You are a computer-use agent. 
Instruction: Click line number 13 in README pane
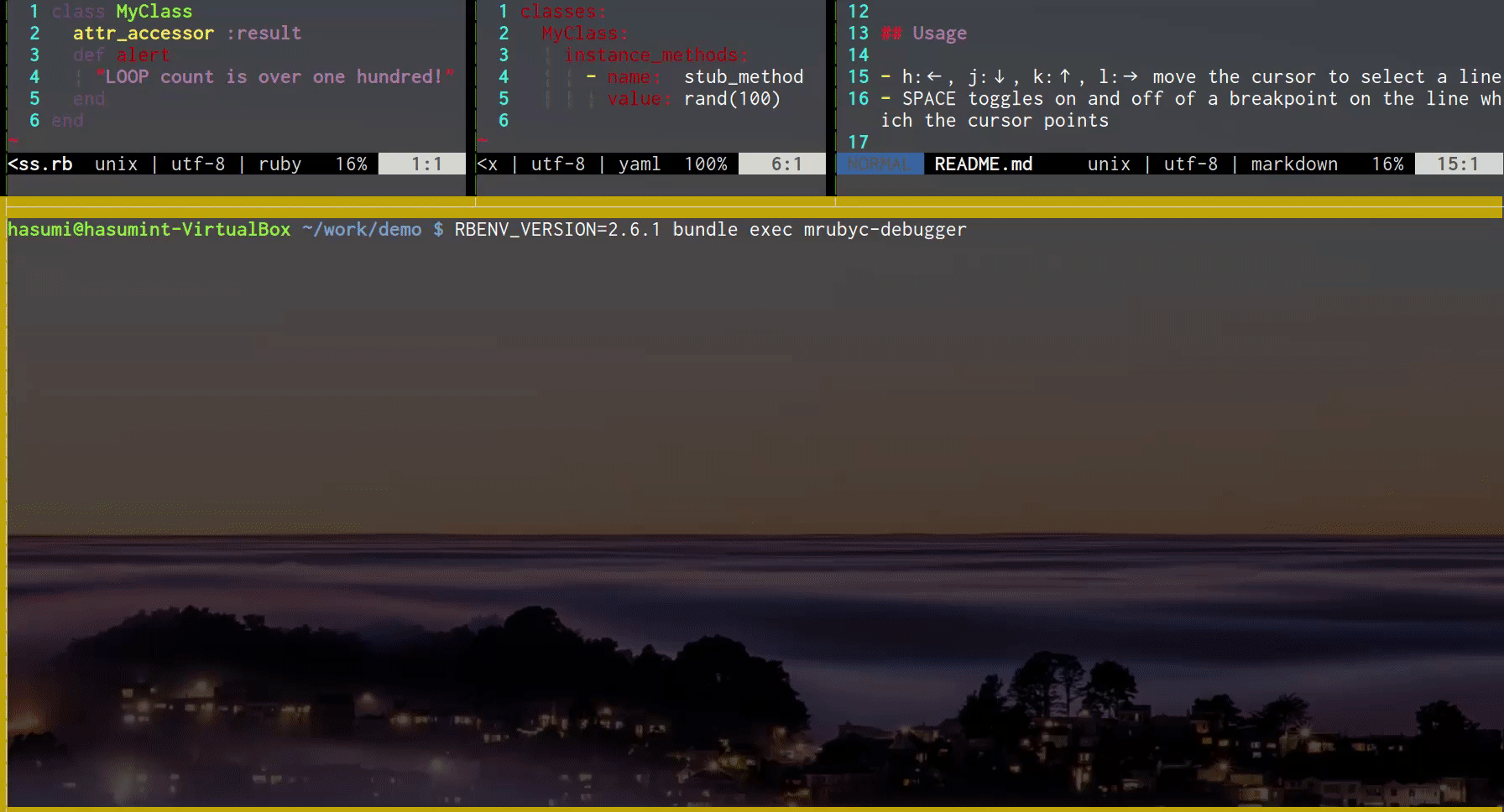point(858,34)
